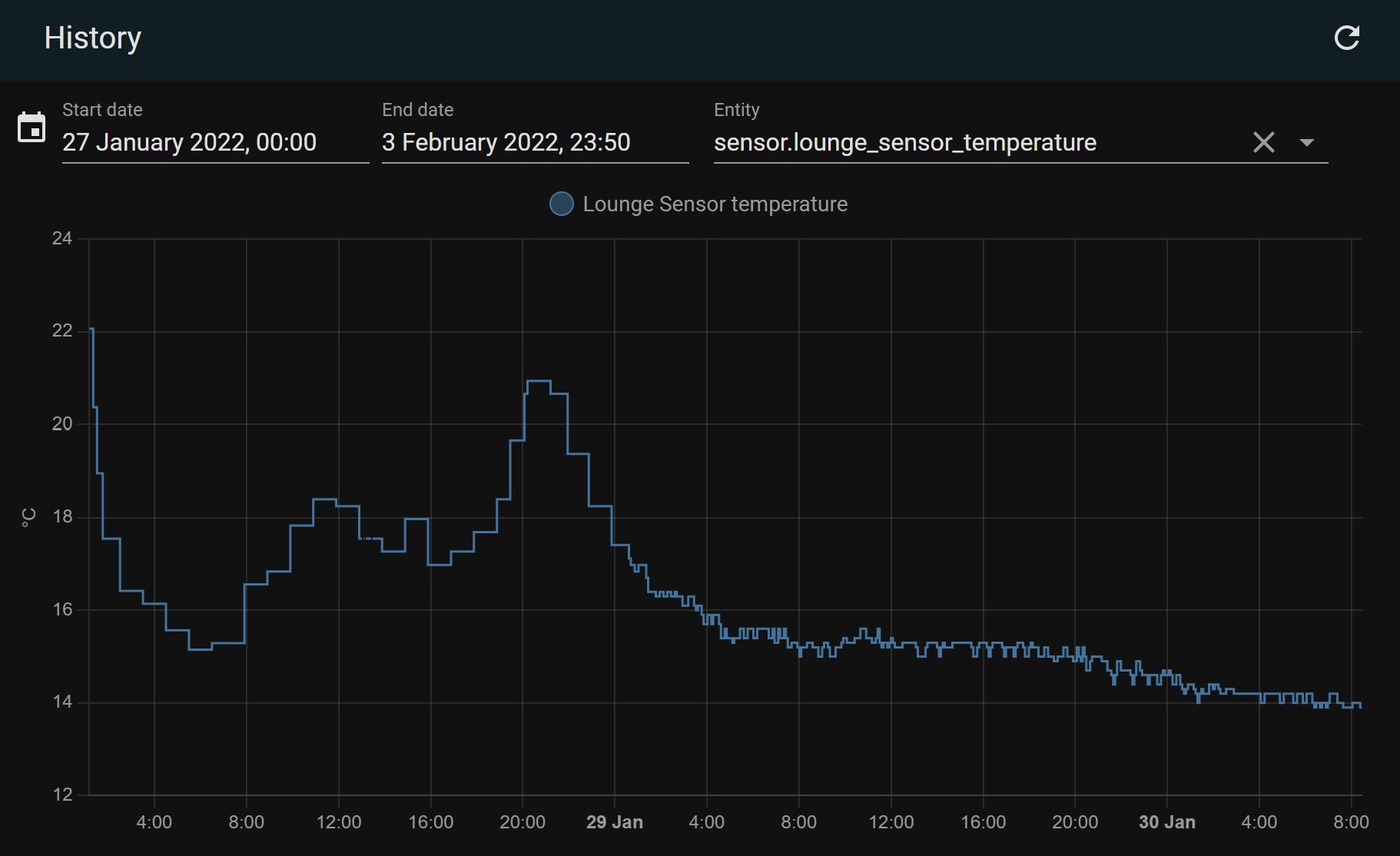Click the Lounge Sensor temperature legend label

(715, 204)
